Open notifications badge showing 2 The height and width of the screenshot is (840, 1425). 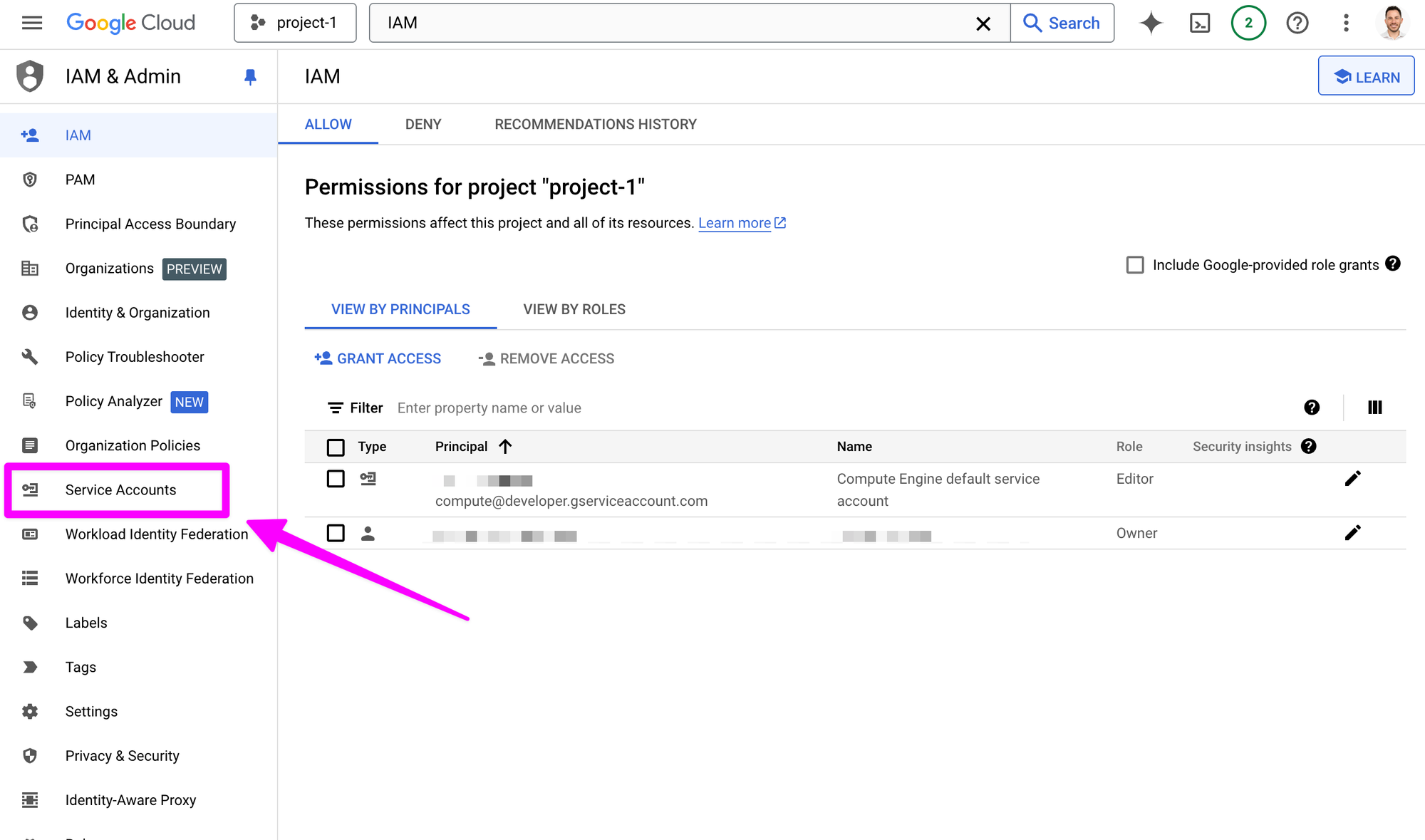tap(1248, 23)
